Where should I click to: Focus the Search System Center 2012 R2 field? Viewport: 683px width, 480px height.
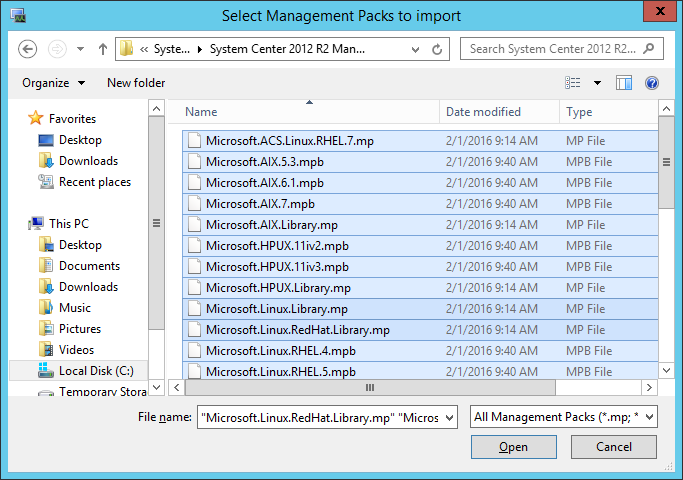[561, 49]
